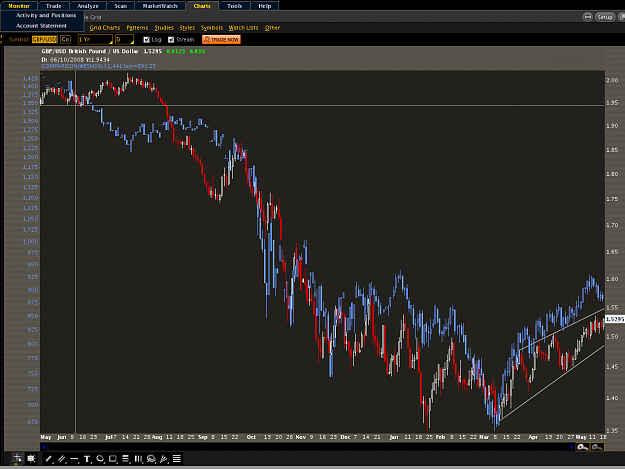Open the 1 Yr time frame dropdown
The image size is (625, 469).
95,39
